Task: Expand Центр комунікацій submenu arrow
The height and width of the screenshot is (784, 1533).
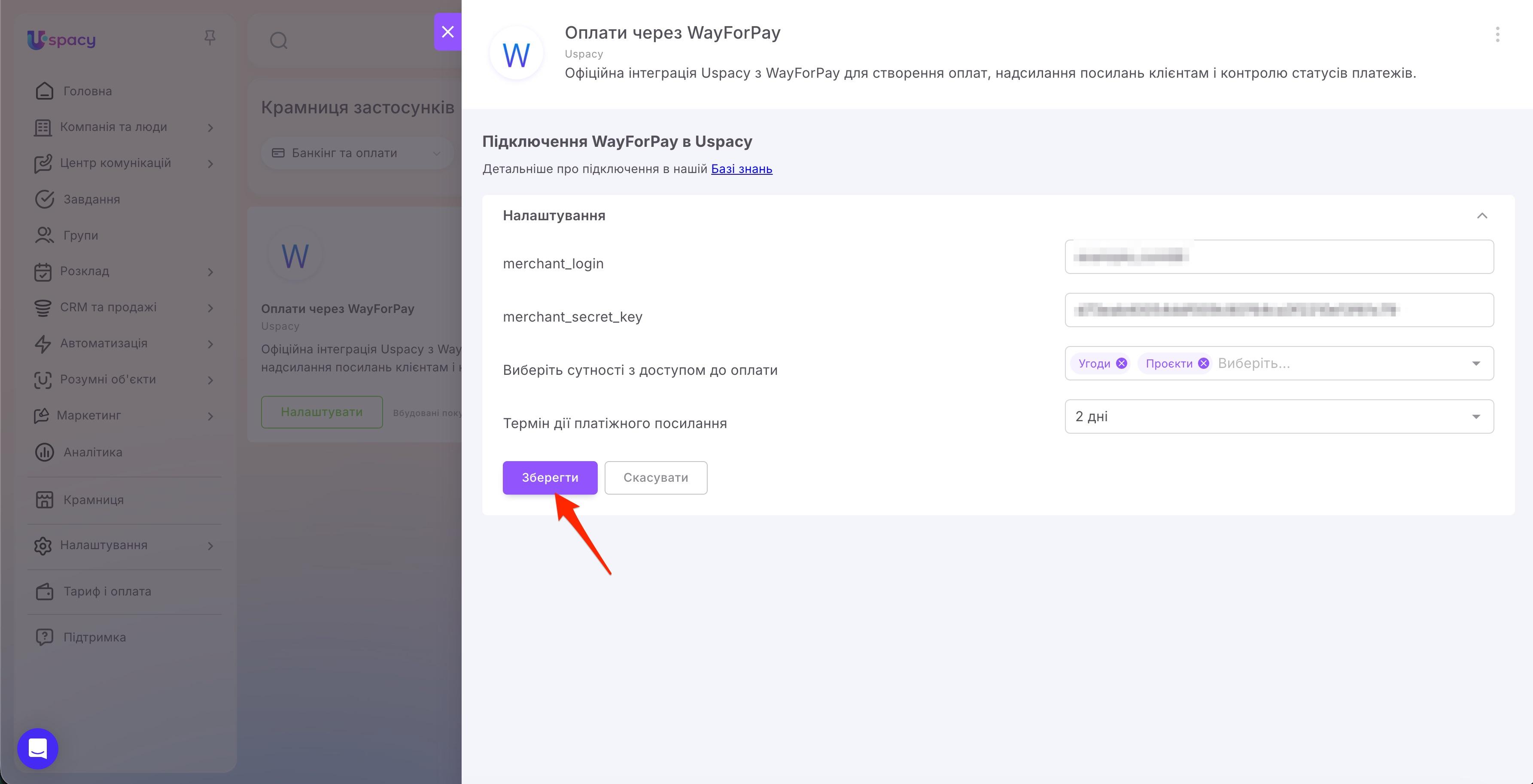Action: coord(210,164)
